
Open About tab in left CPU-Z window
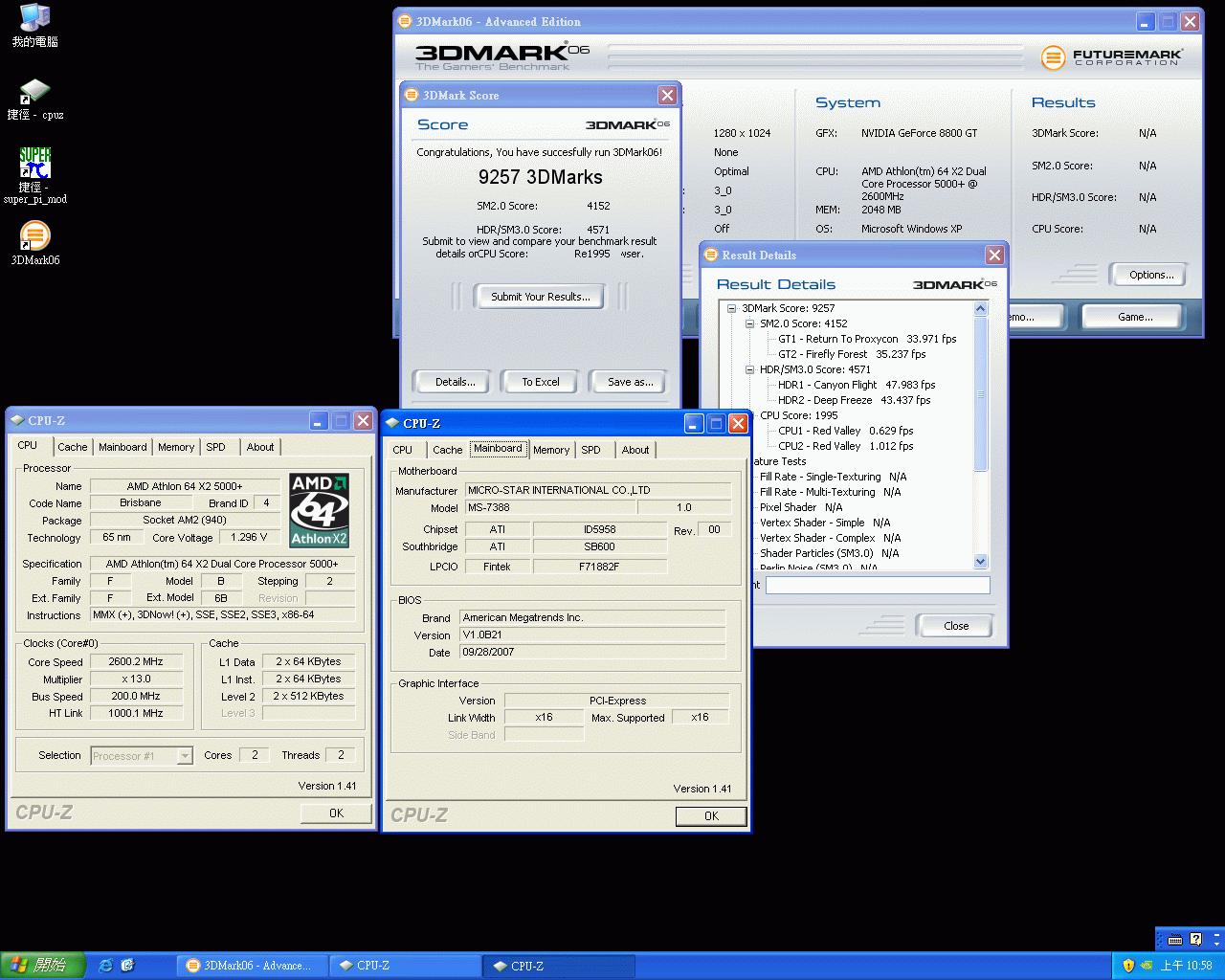pos(260,447)
